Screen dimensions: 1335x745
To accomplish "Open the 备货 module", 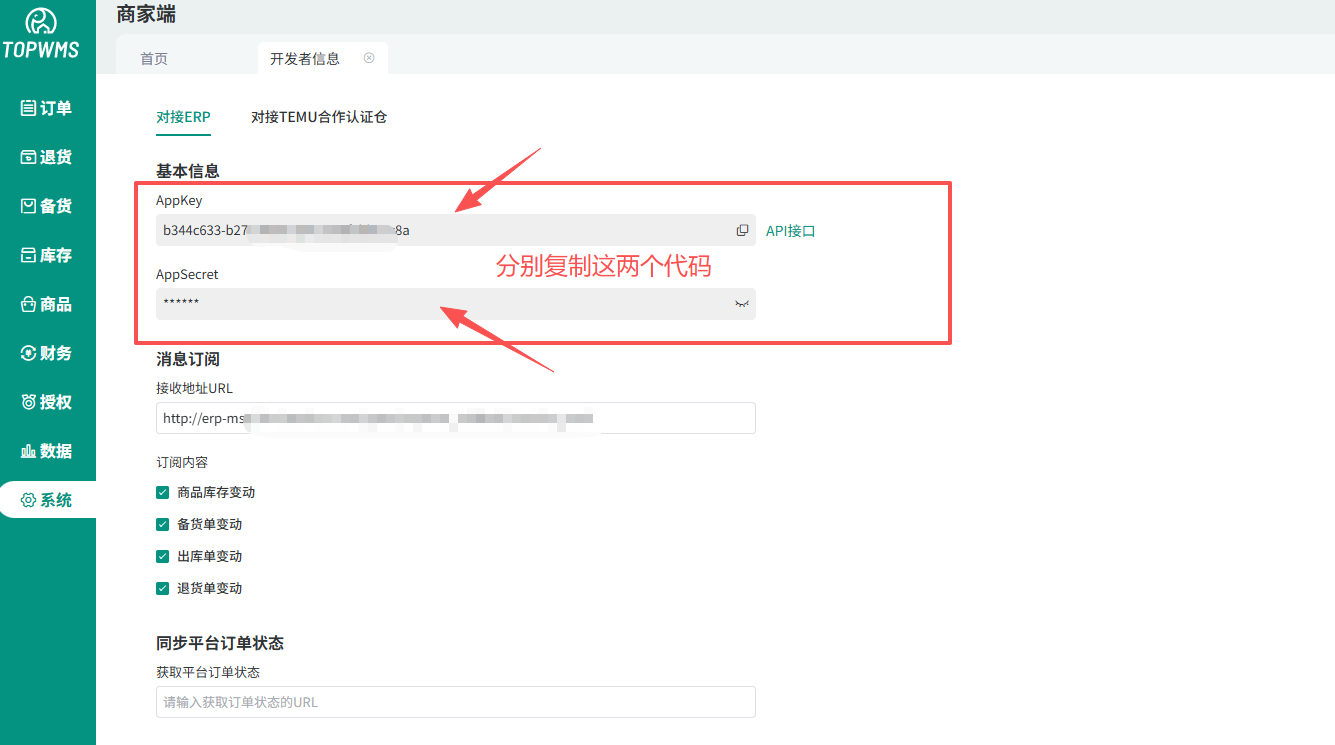I will 47,205.
